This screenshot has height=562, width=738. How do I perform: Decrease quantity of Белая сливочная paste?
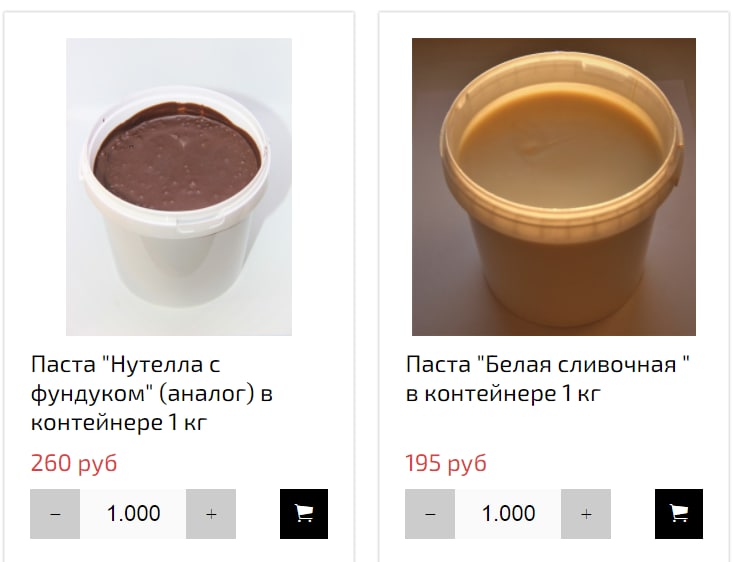click(430, 514)
